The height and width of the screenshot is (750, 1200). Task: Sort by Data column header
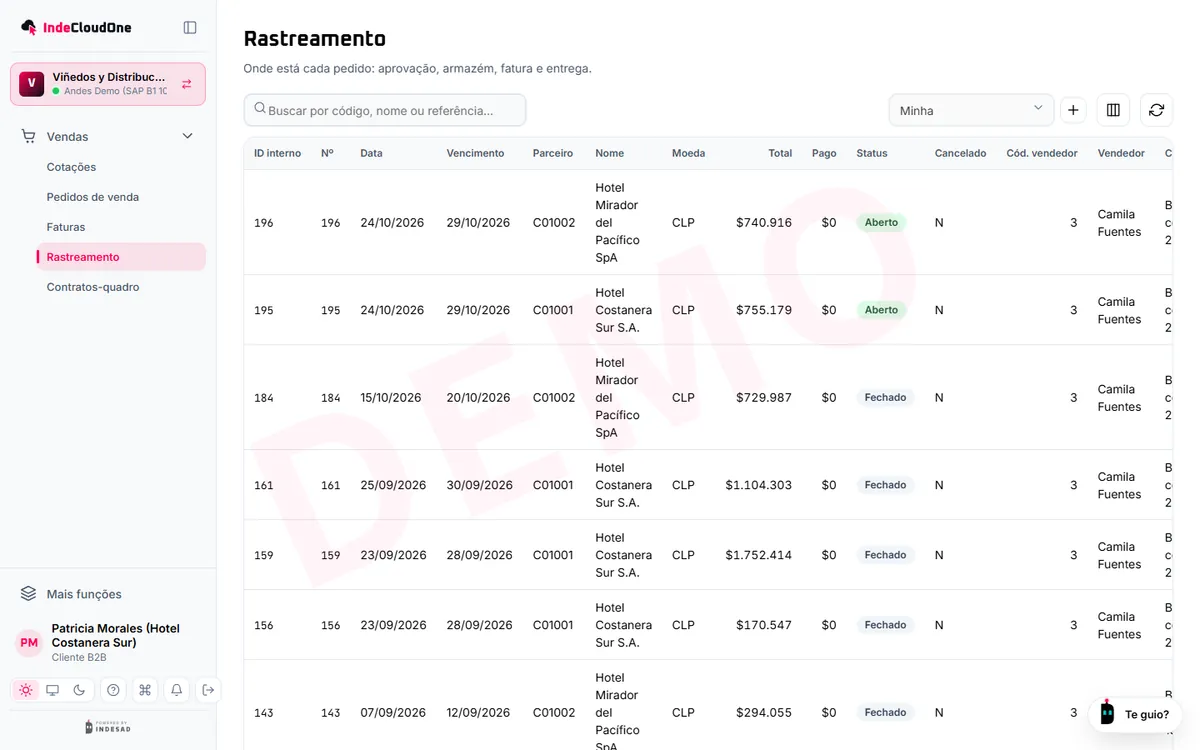click(371, 153)
